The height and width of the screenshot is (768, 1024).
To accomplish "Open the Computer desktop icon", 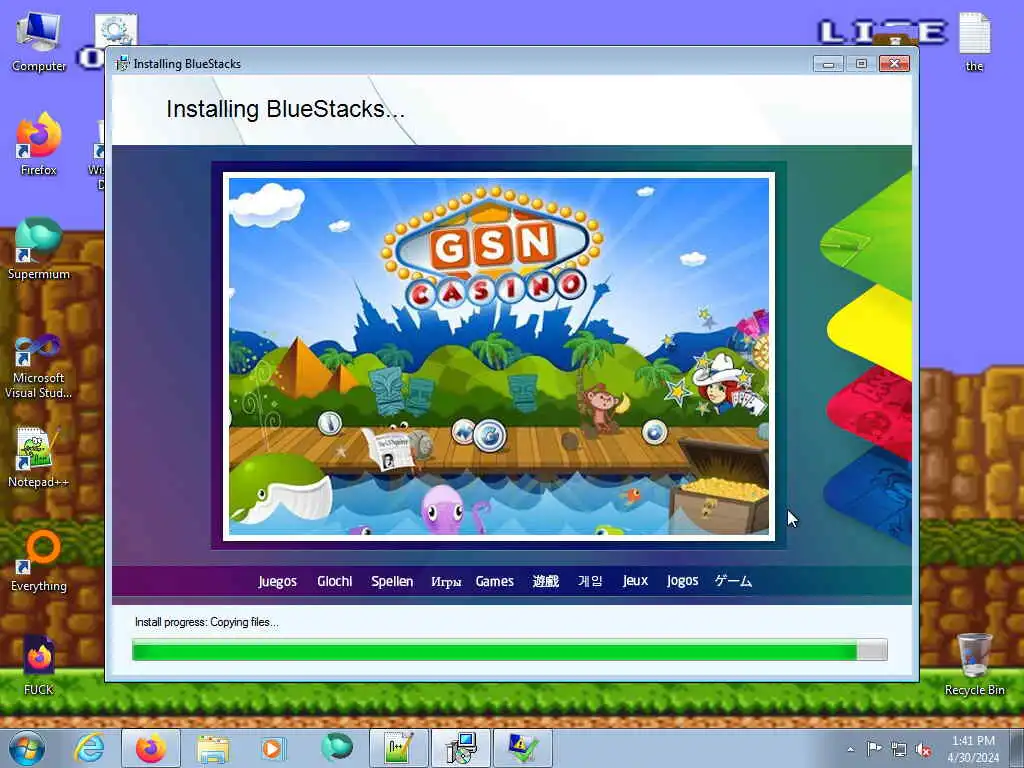I will coord(39,41).
